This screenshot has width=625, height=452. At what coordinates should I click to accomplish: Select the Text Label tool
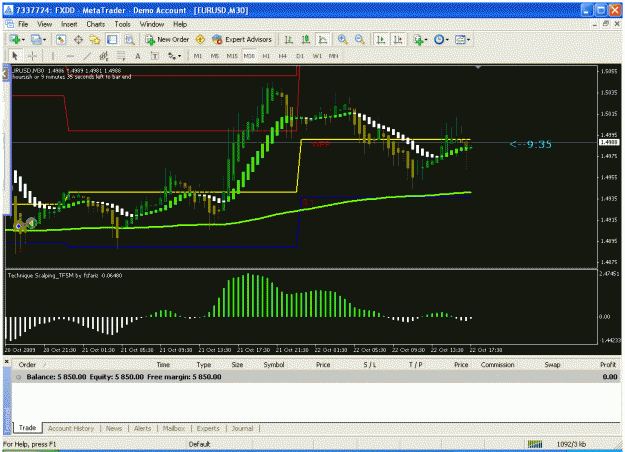155,56
